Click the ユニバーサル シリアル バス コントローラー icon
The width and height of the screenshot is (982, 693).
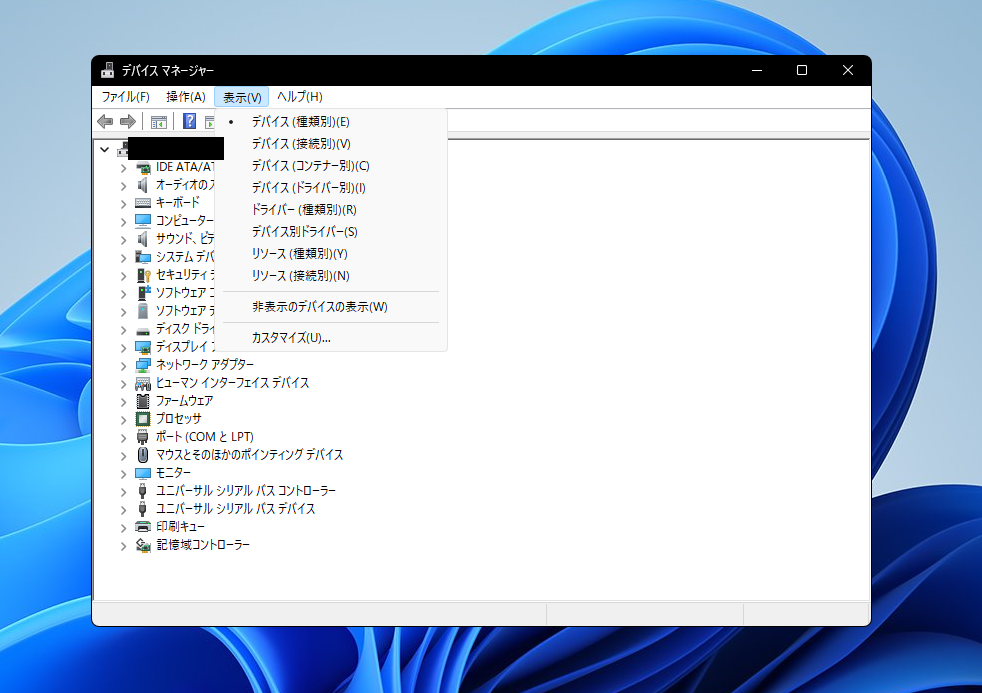coord(143,491)
